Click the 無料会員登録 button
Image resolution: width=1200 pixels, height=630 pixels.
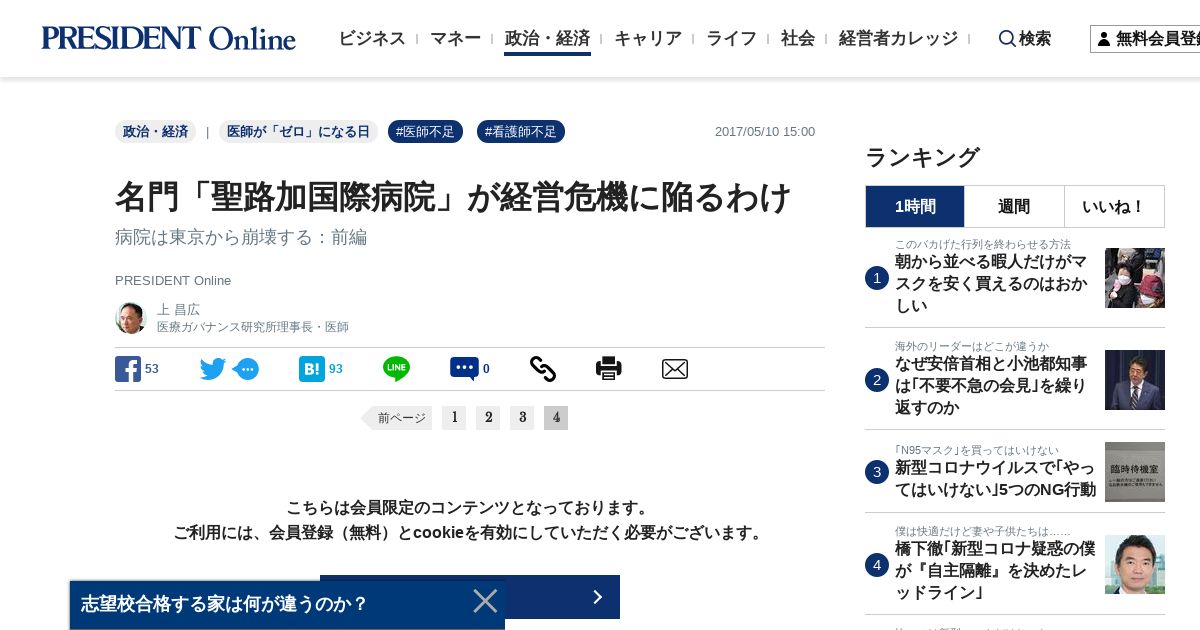point(1145,39)
